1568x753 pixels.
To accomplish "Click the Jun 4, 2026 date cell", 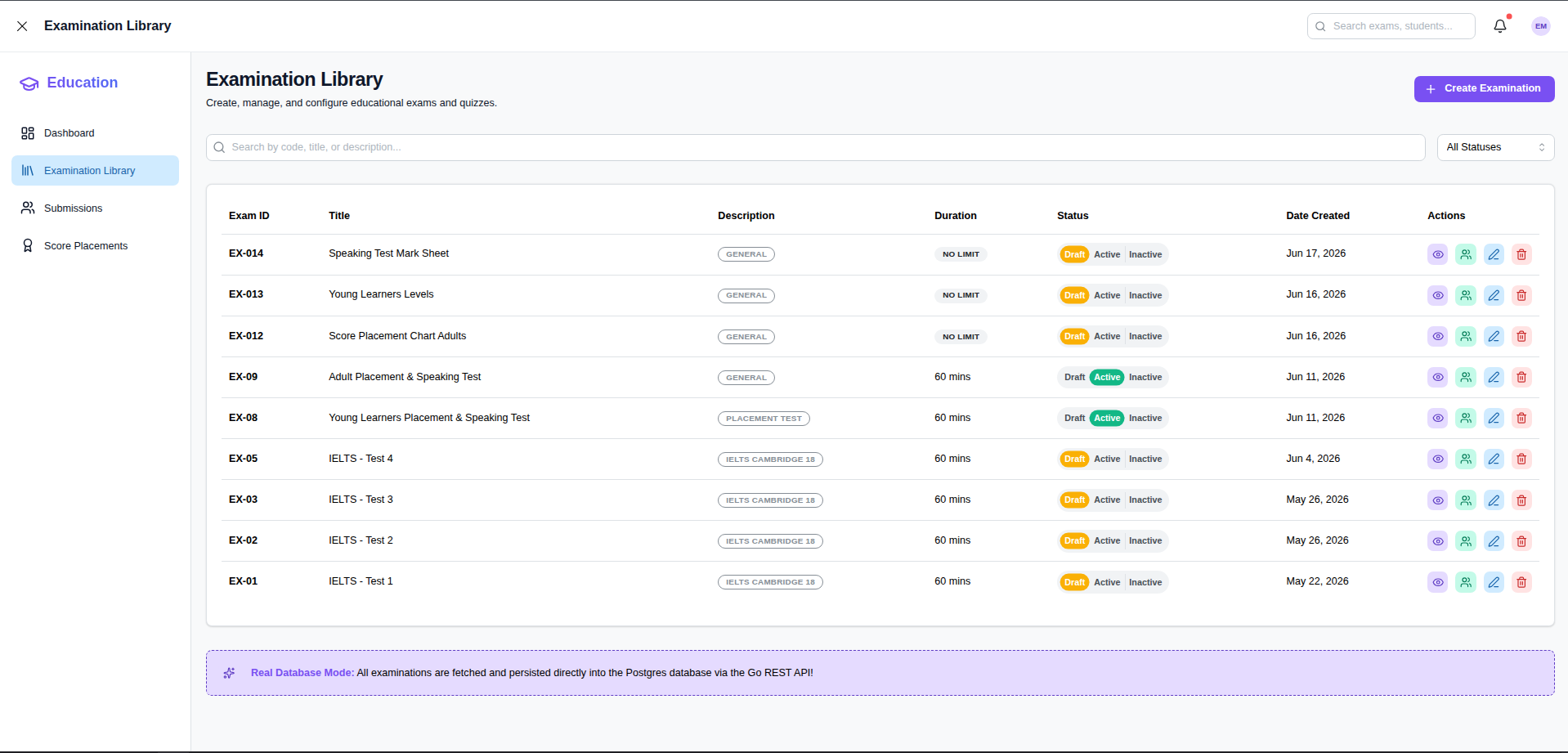I will 1313,459.
